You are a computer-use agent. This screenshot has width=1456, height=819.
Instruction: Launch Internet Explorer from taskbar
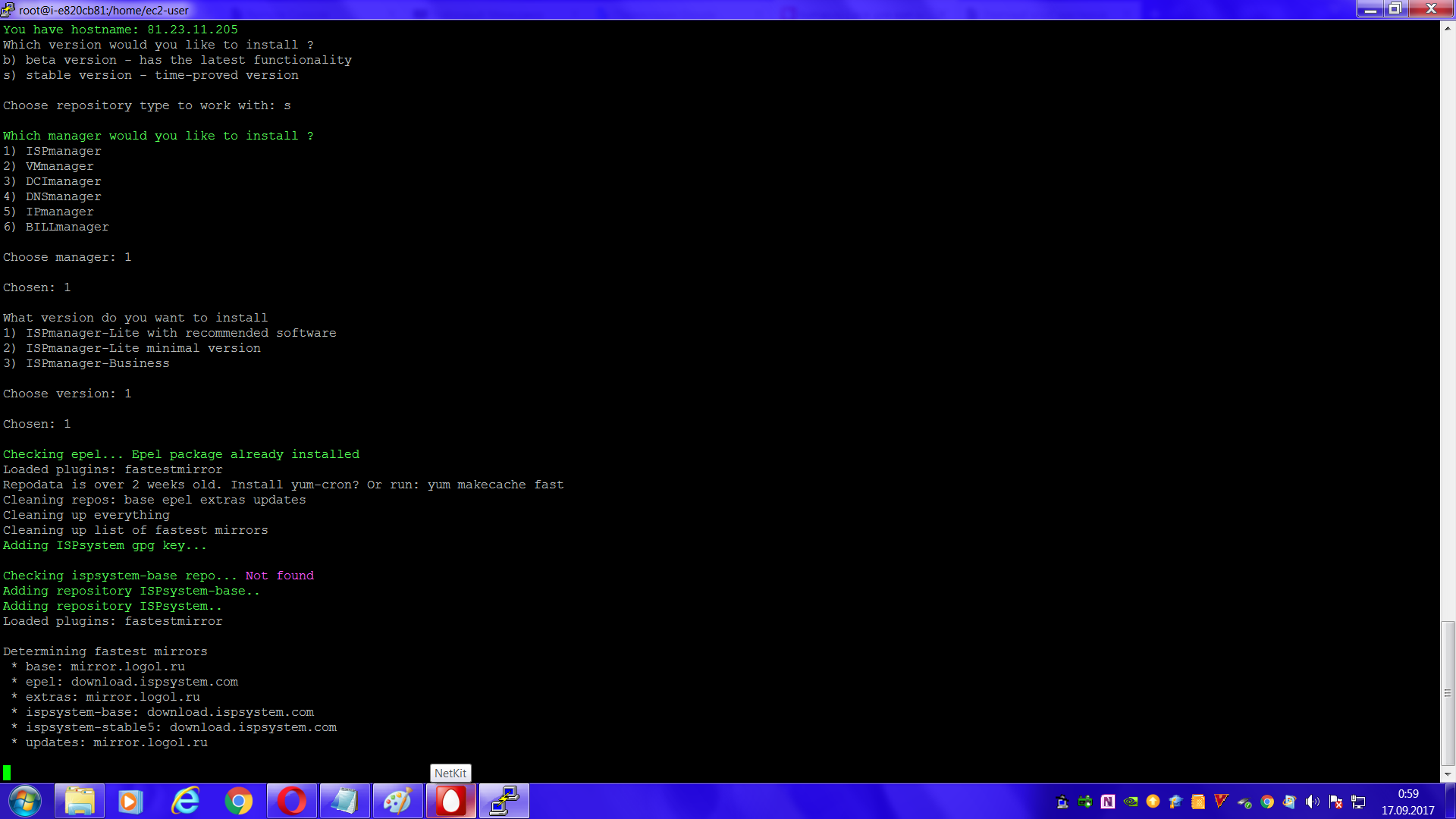(x=185, y=801)
